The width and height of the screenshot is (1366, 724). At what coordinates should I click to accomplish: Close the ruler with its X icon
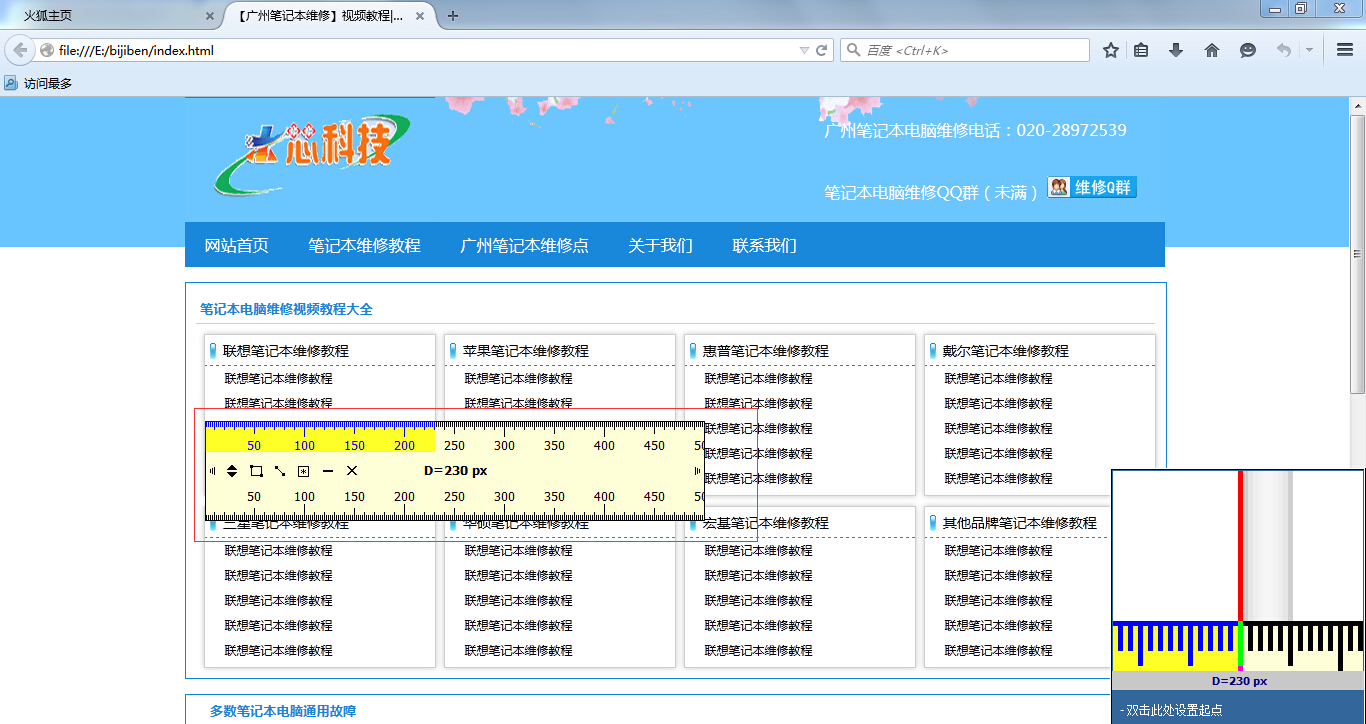(352, 471)
